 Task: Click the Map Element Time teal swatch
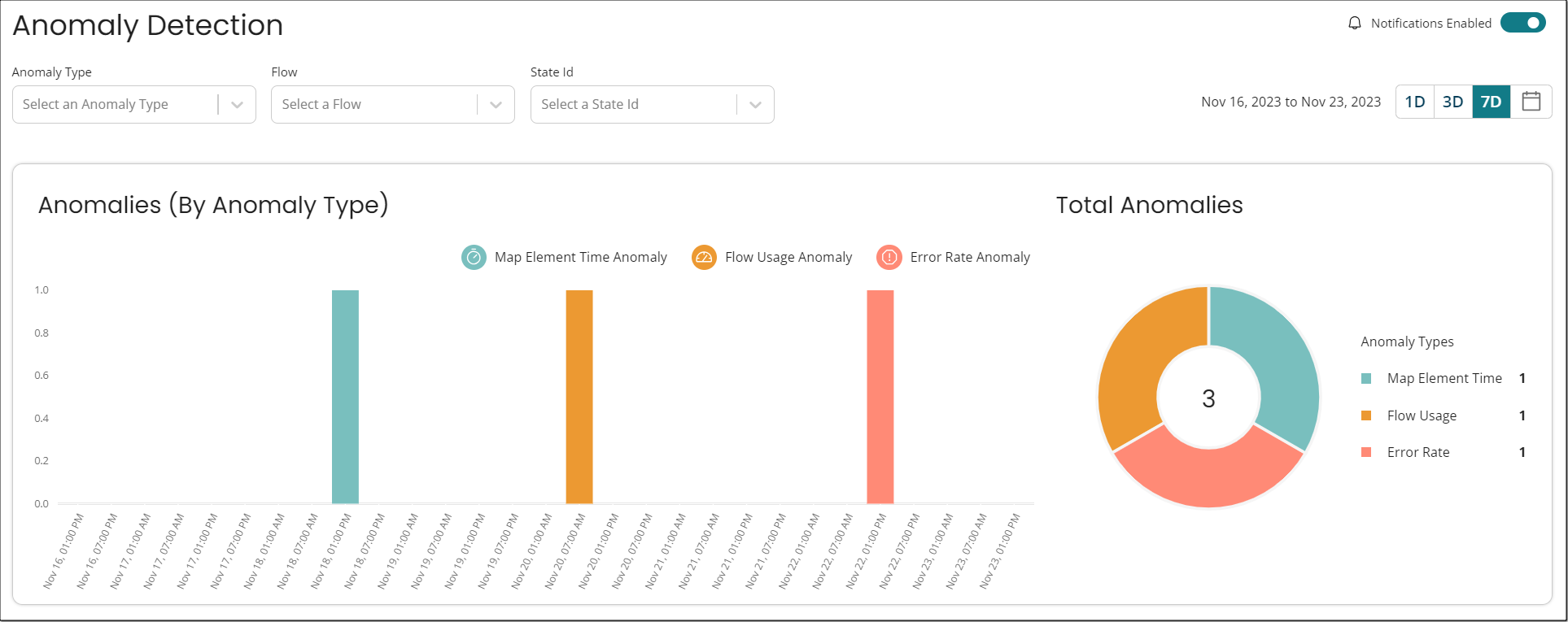point(1366,378)
